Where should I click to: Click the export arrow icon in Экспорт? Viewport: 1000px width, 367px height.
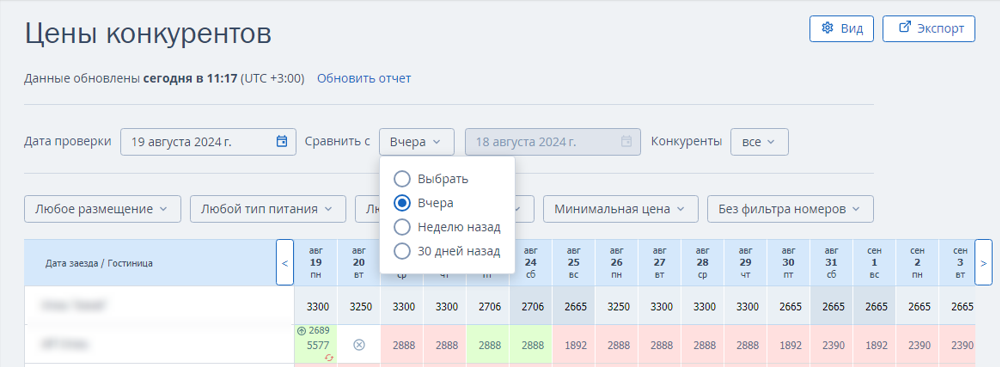pos(904,27)
